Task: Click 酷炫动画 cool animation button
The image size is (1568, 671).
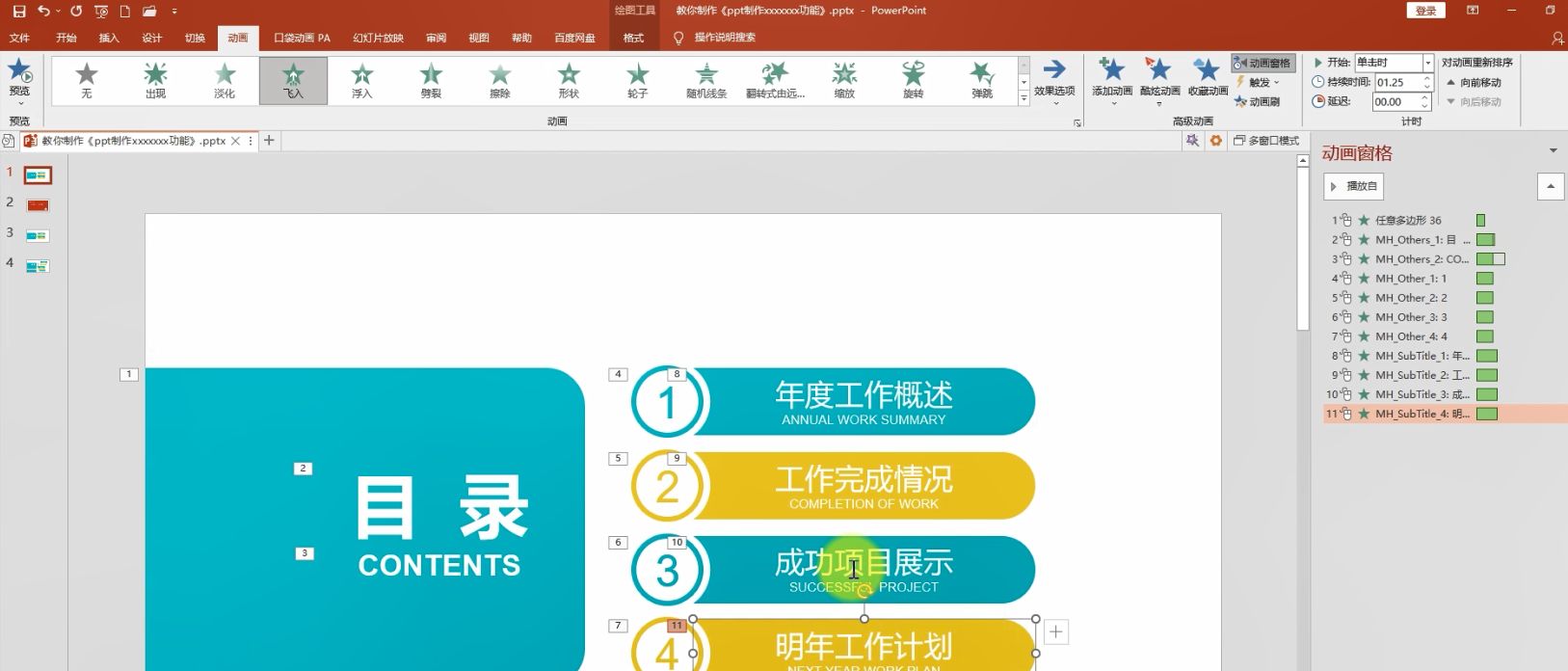Action: coord(1159,79)
